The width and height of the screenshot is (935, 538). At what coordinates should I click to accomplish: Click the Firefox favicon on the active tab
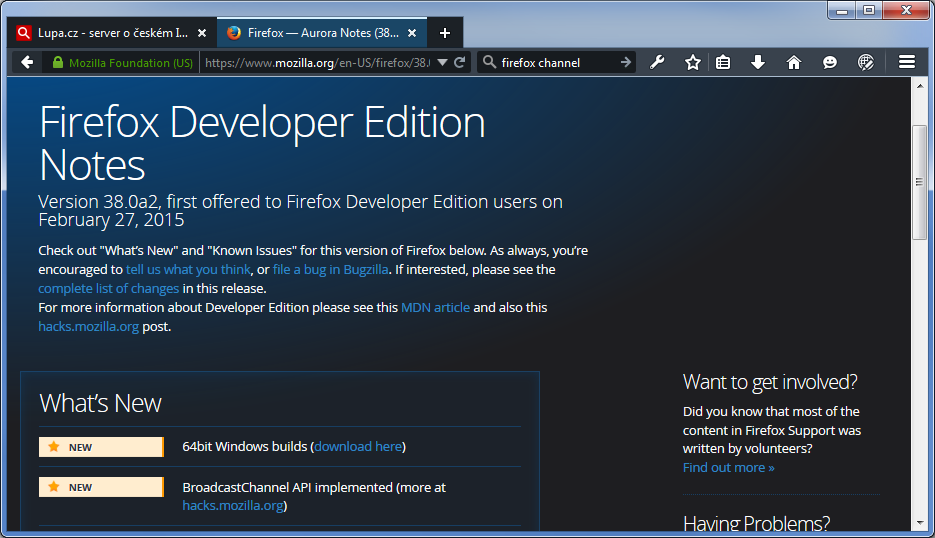[x=234, y=33]
